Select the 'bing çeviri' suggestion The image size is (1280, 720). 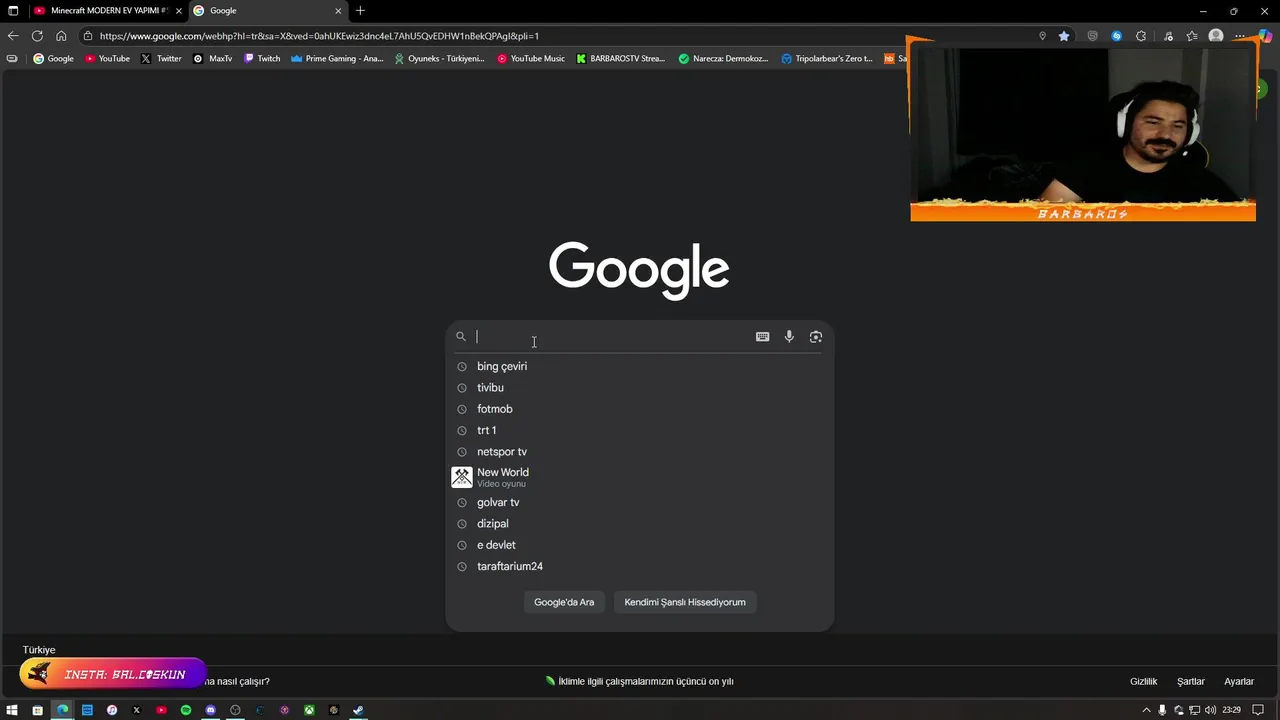pos(639,366)
